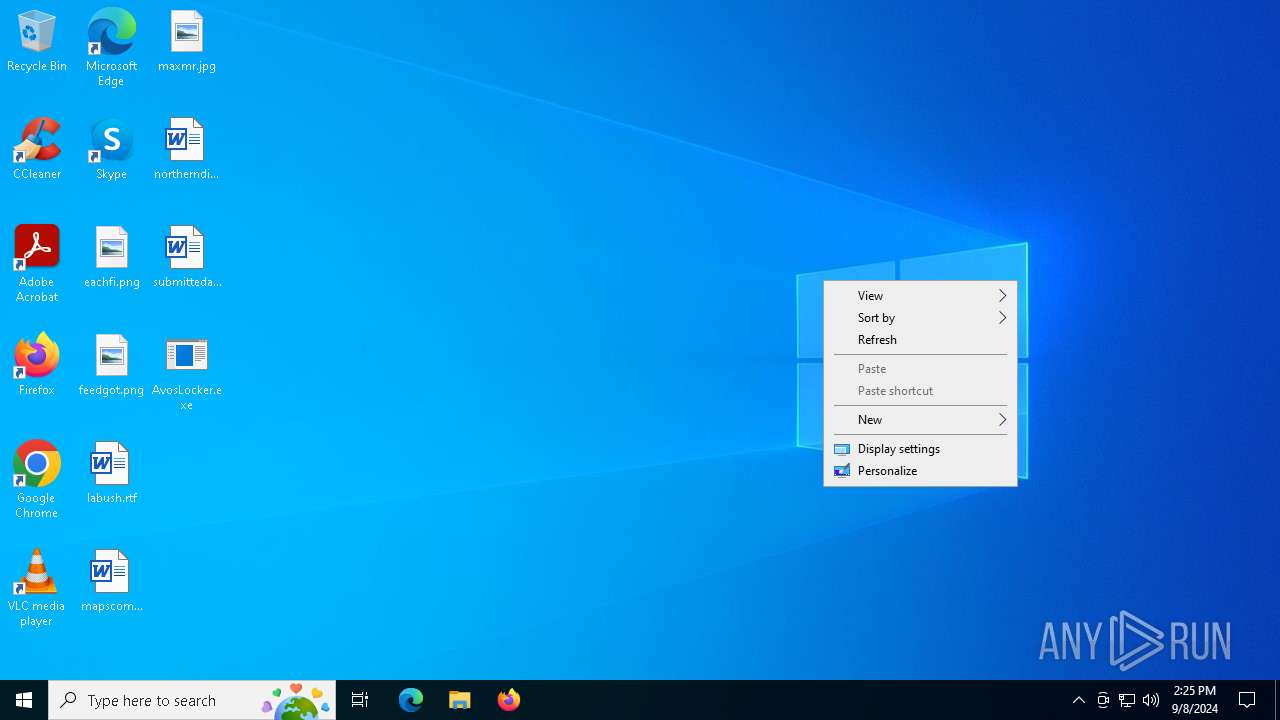Screen dimensions: 1280x720
Task: Click the taskbar search box
Action: point(192,700)
